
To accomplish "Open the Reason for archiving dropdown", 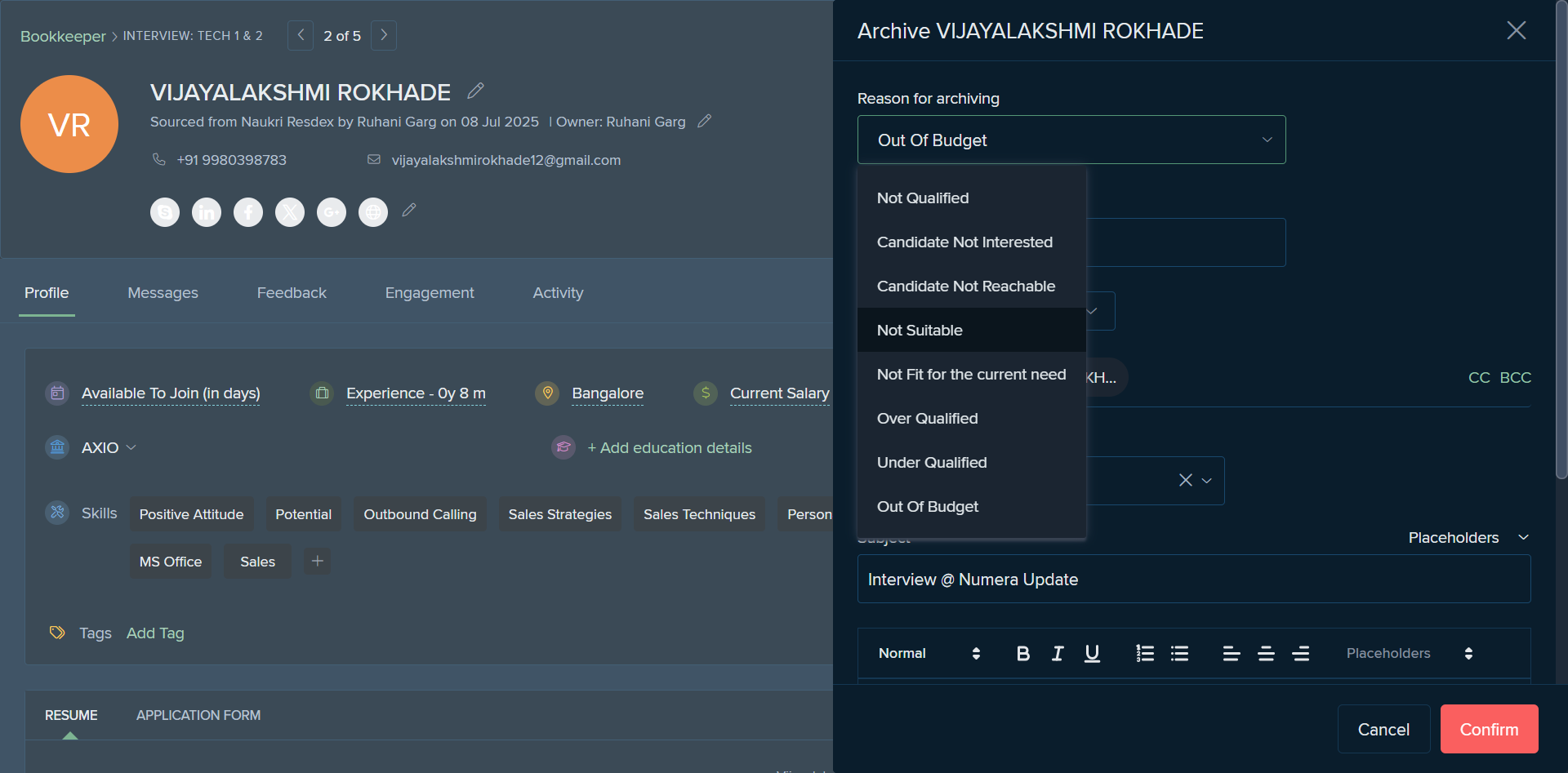I will pyautogui.click(x=1071, y=140).
